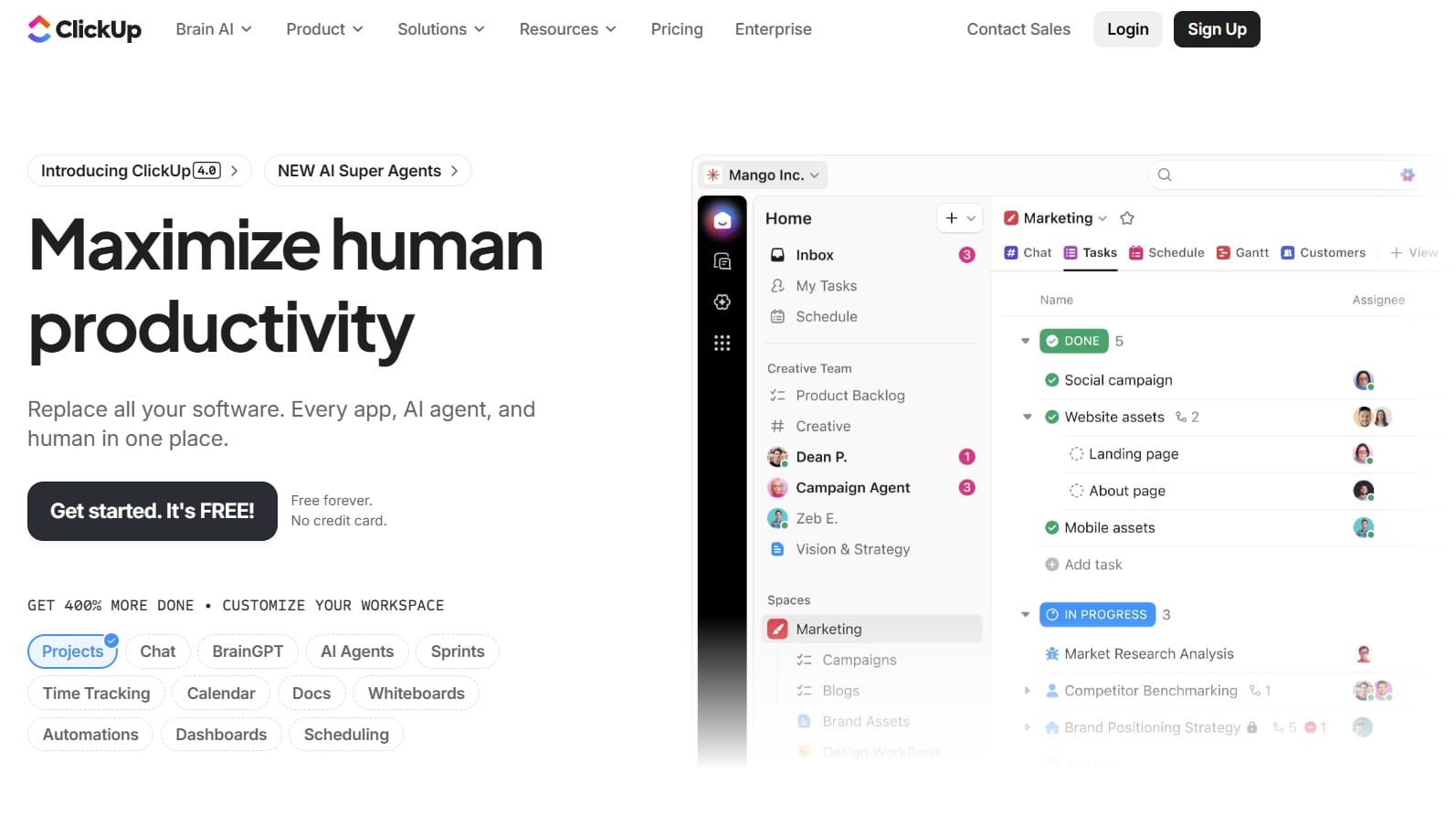
Task: Click the Sign Up button
Action: (x=1217, y=29)
